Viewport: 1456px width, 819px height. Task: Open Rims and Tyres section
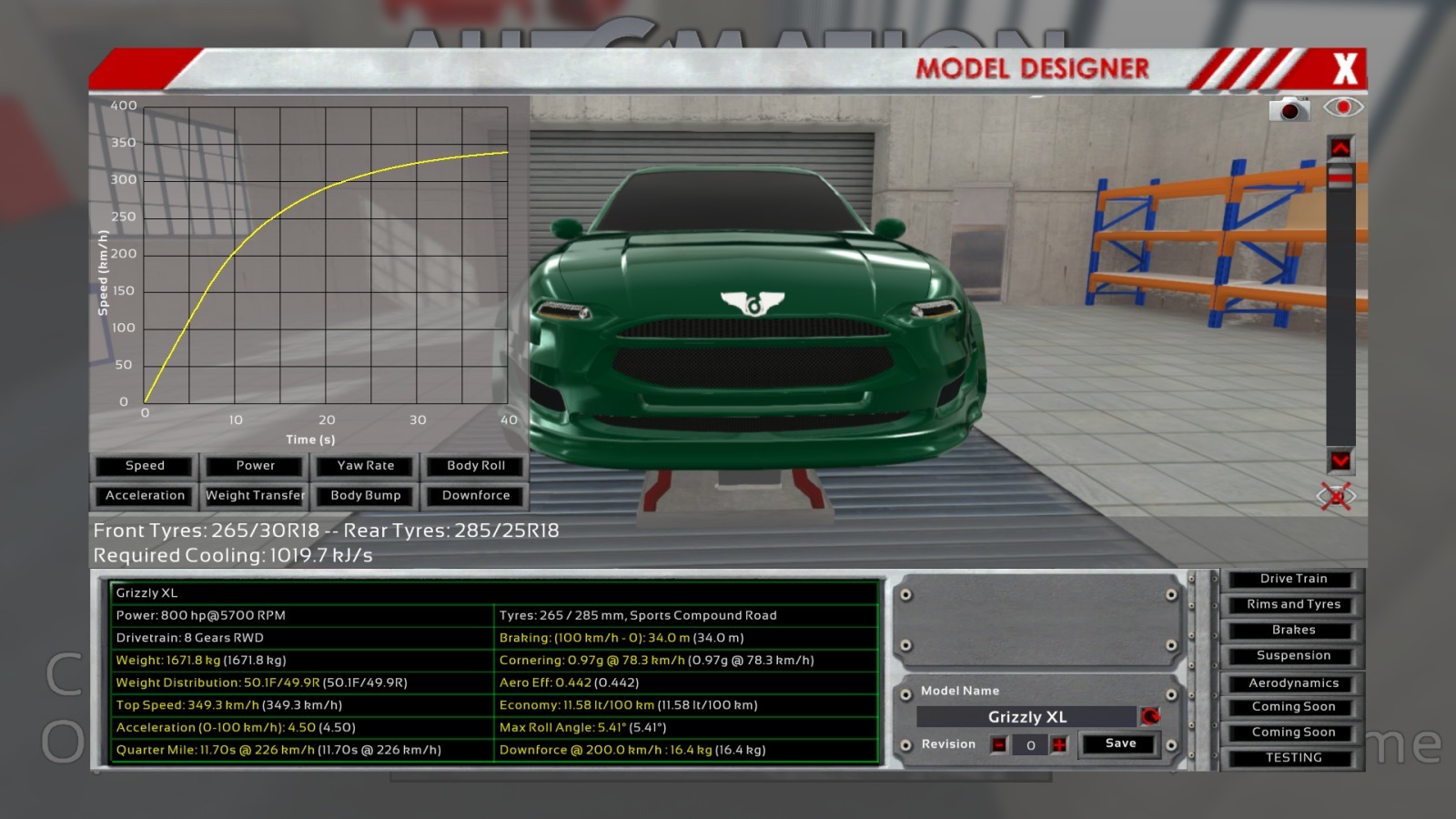coord(1293,604)
